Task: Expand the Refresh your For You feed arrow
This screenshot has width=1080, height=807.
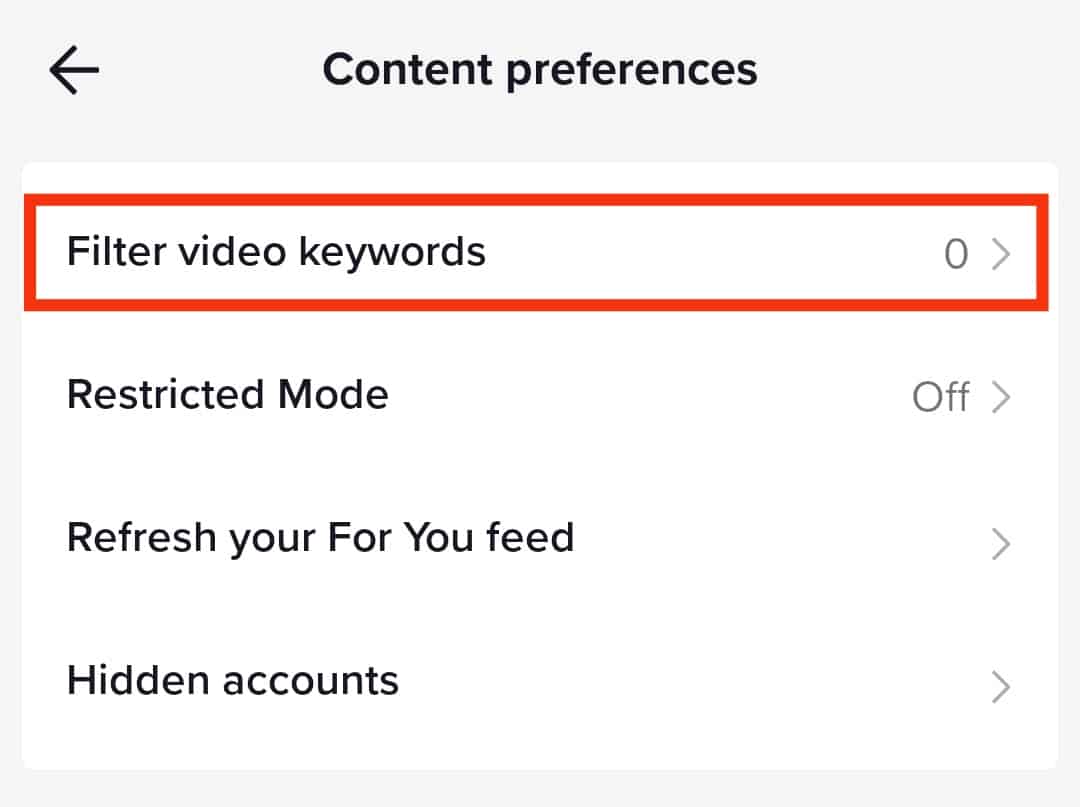Action: [1000, 543]
